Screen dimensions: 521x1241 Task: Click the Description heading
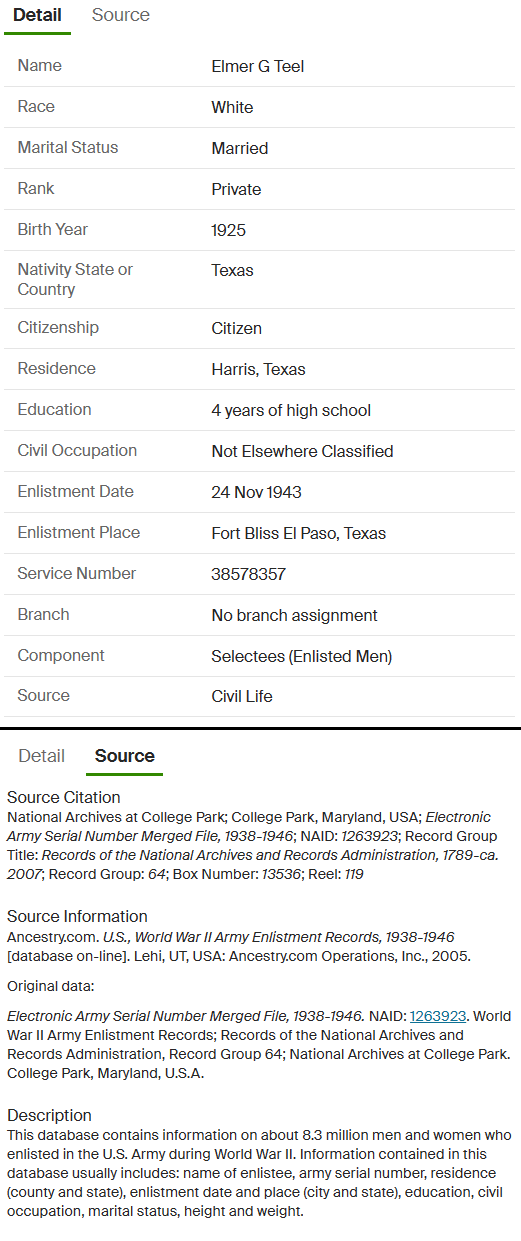(49, 1115)
